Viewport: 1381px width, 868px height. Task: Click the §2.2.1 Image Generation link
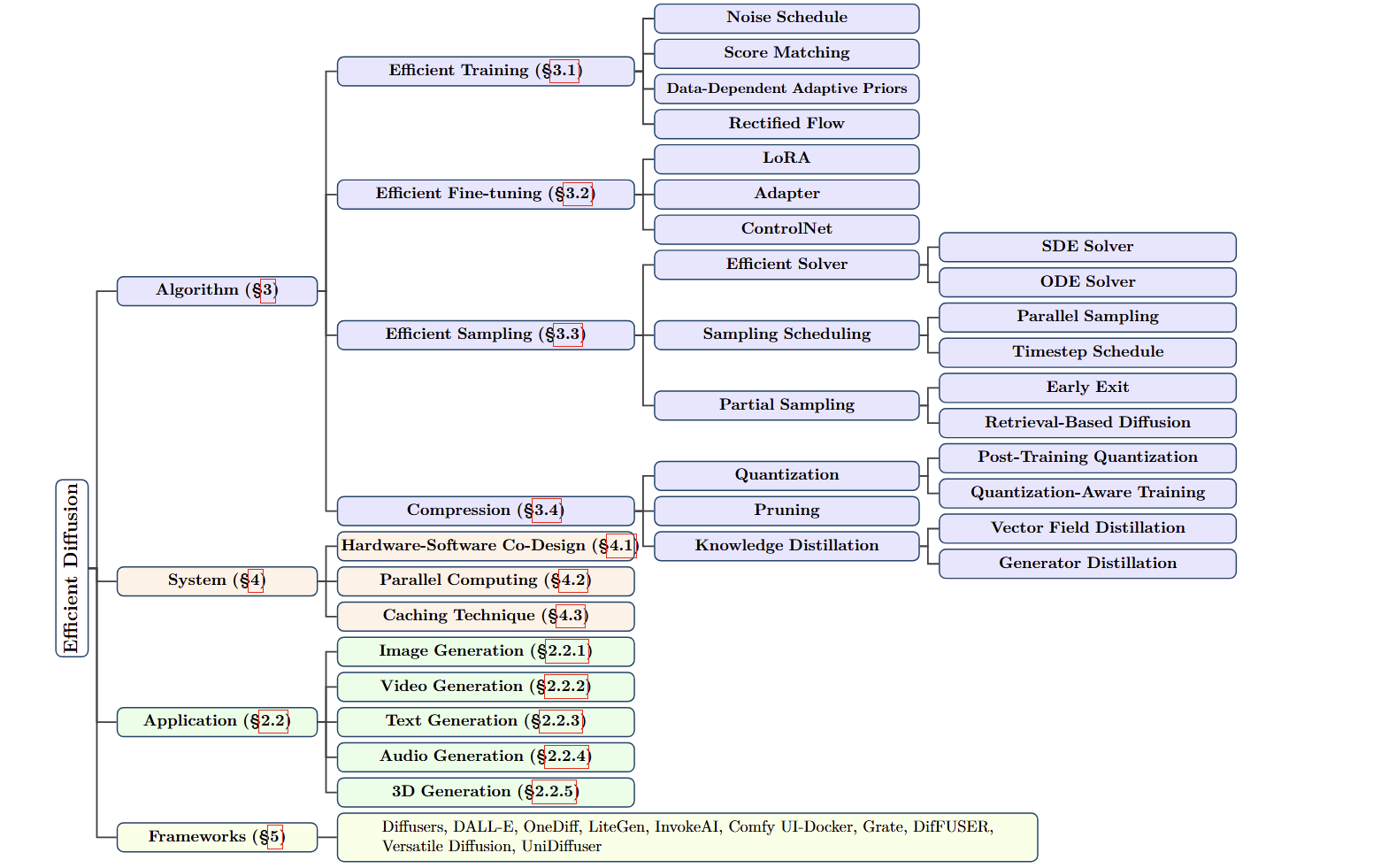(x=566, y=651)
